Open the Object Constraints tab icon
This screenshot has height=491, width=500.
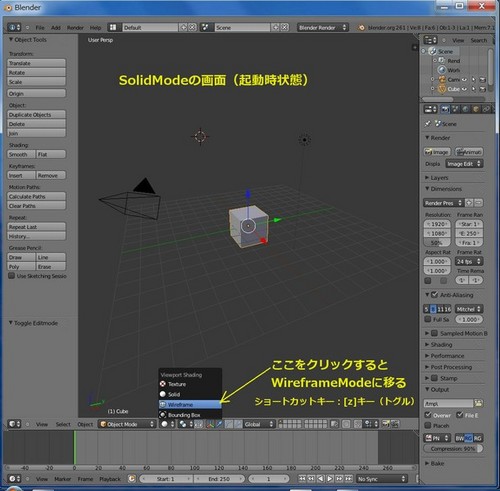(x=486, y=109)
